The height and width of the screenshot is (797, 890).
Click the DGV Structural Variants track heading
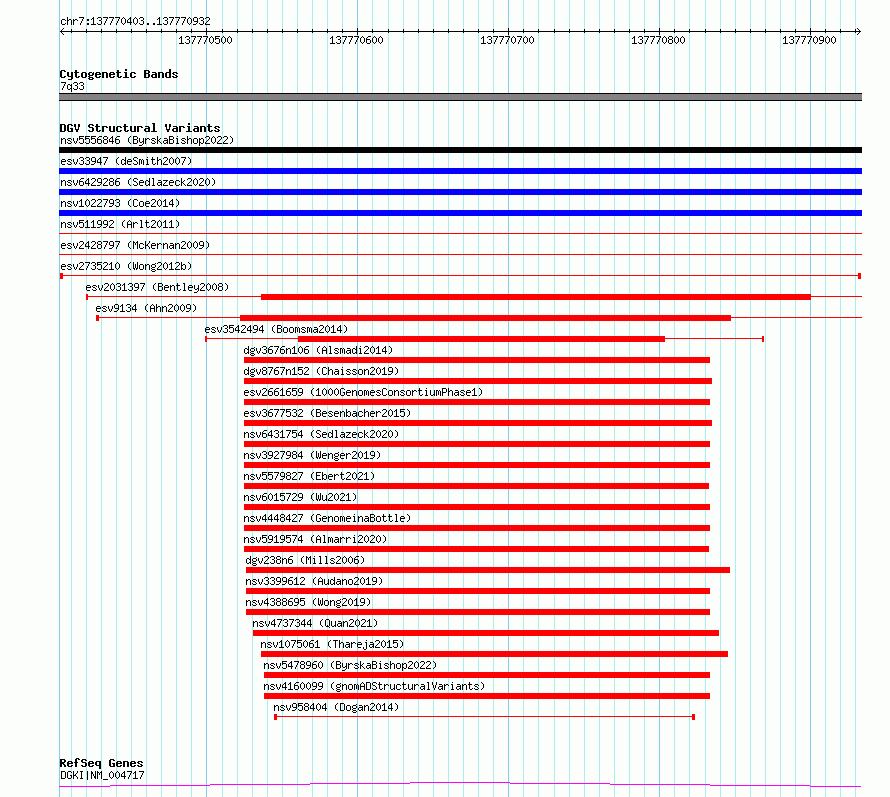(x=140, y=128)
